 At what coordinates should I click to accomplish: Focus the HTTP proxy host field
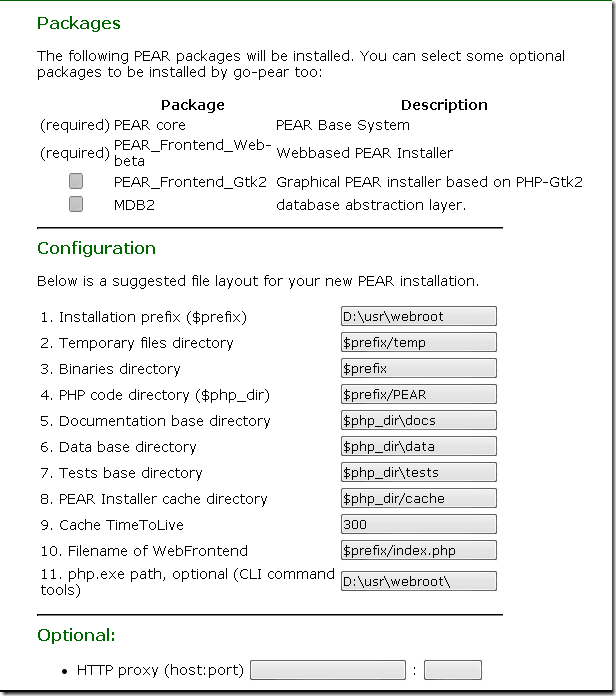tap(328, 670)
